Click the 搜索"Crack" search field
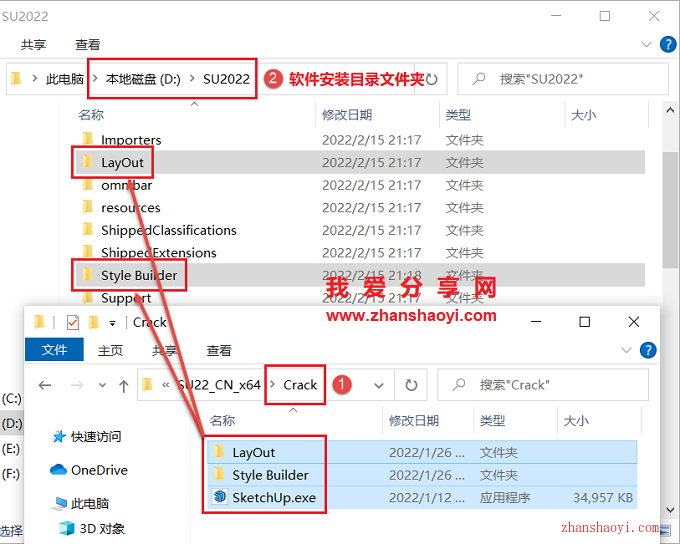Screen dimensions: 680x544 coord(543,385)
